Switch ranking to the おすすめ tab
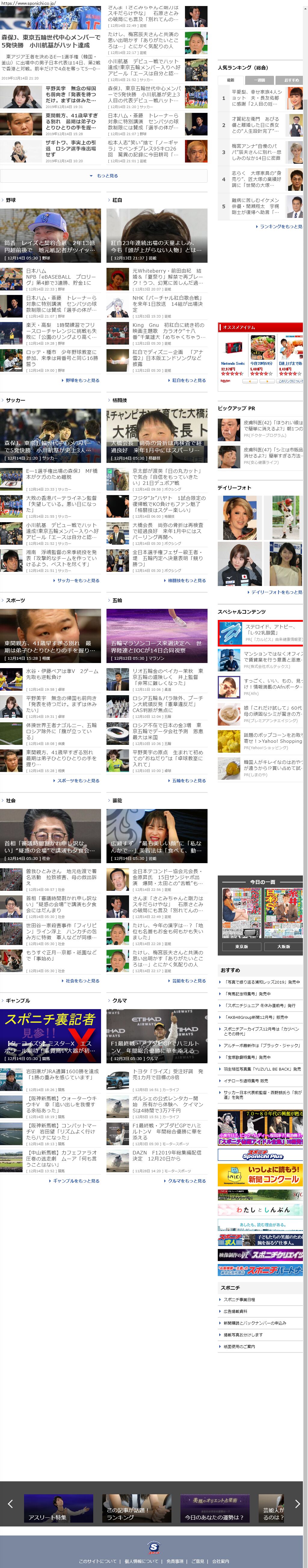This screenshot has height=1568, width=308. tap(290, 80)
